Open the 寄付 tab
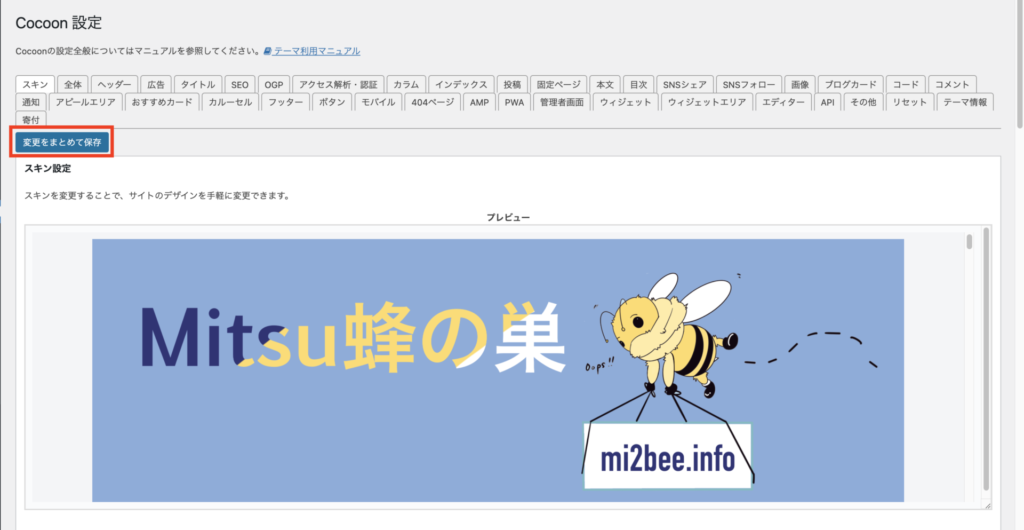The height and width of the screenshot is (530, 1024). click(31, 119)
